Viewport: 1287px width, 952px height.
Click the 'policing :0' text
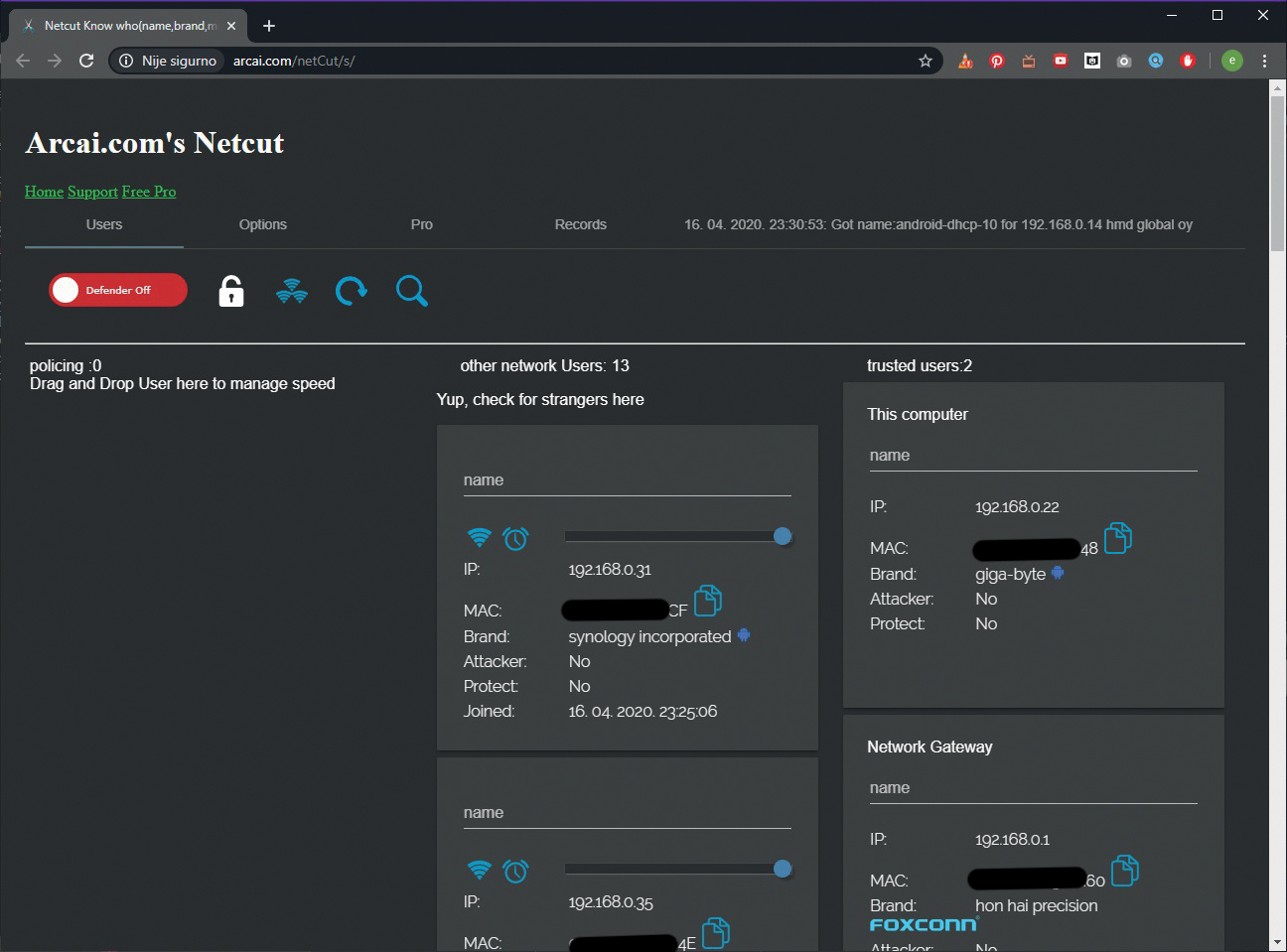(x=66, y=365)
